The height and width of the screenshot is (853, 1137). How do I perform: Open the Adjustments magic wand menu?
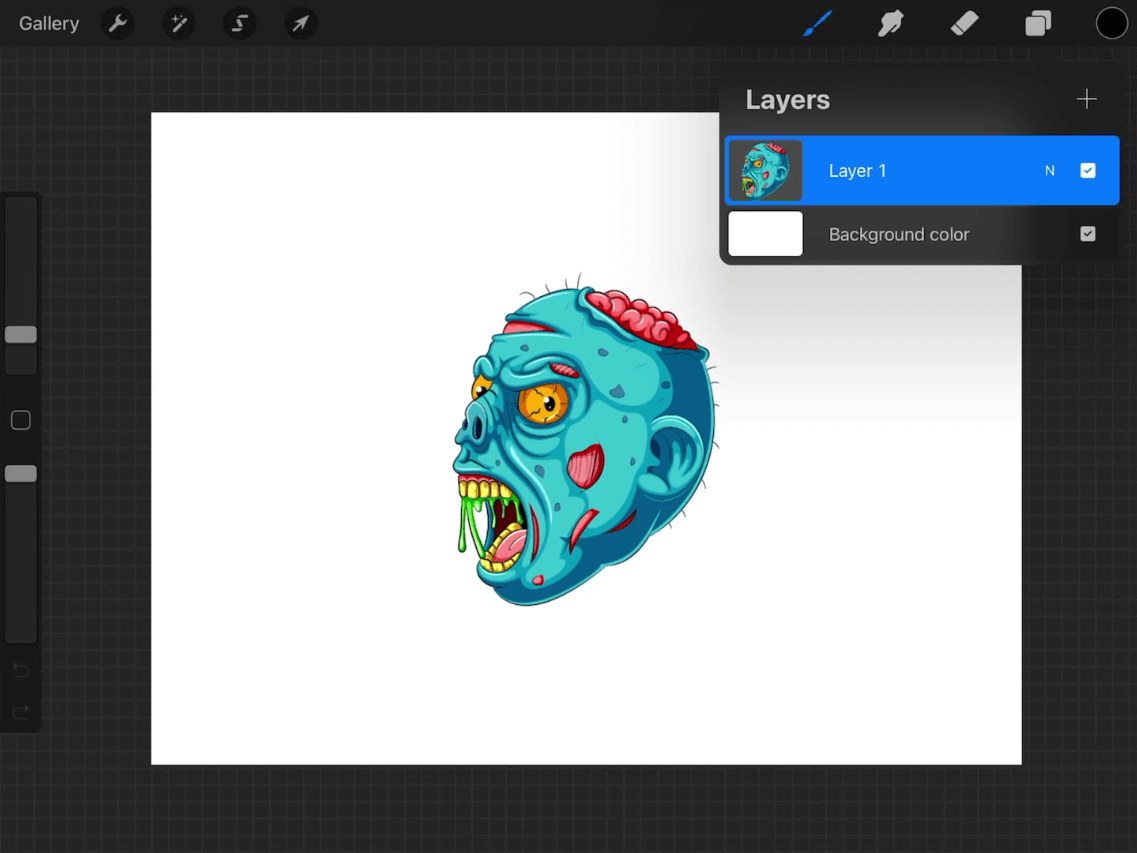point(178,23)
